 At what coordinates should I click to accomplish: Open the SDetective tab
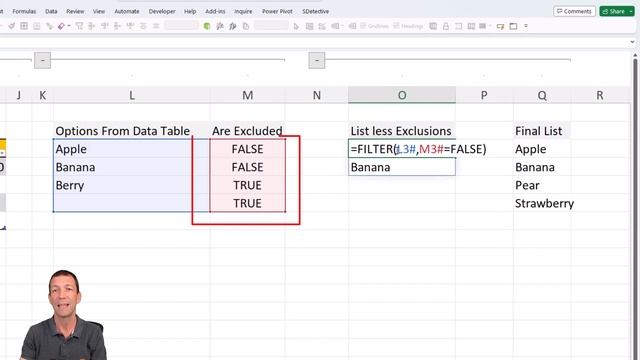click(316, 11)
